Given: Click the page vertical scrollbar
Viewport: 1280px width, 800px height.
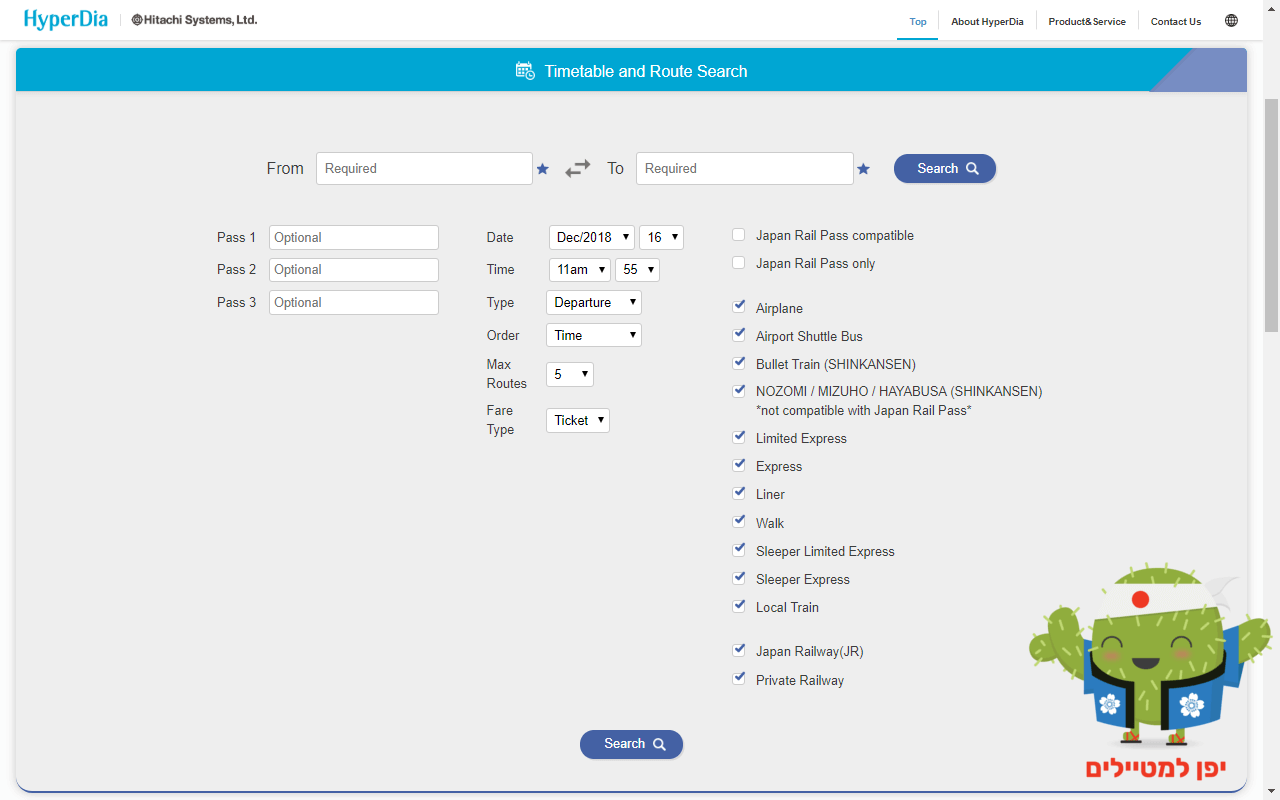Looking at the screenshot, I should [1271, 215].
